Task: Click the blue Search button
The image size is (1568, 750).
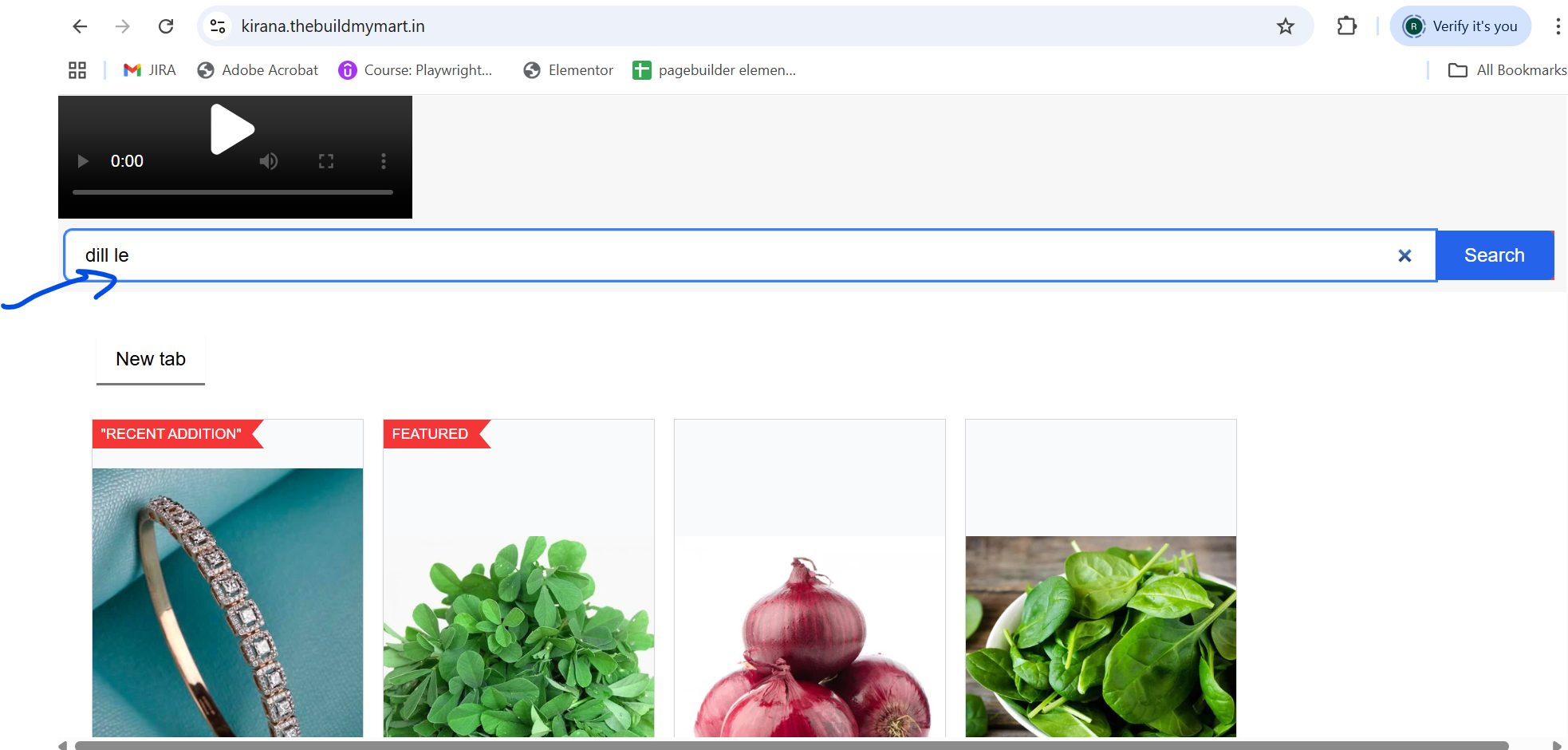Action: (1495, 255)
